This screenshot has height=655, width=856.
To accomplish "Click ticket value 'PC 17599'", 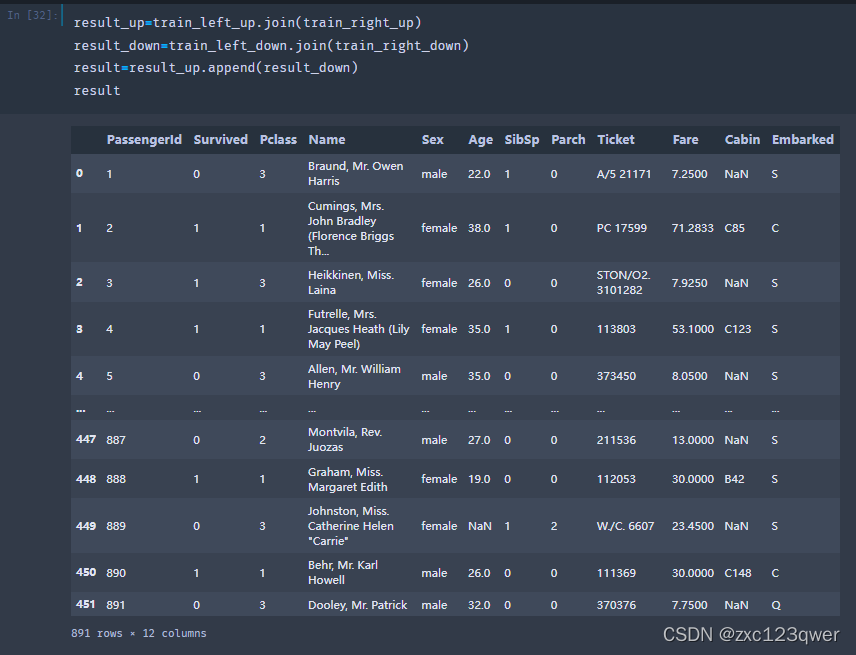I will click(x=621, y=228).
